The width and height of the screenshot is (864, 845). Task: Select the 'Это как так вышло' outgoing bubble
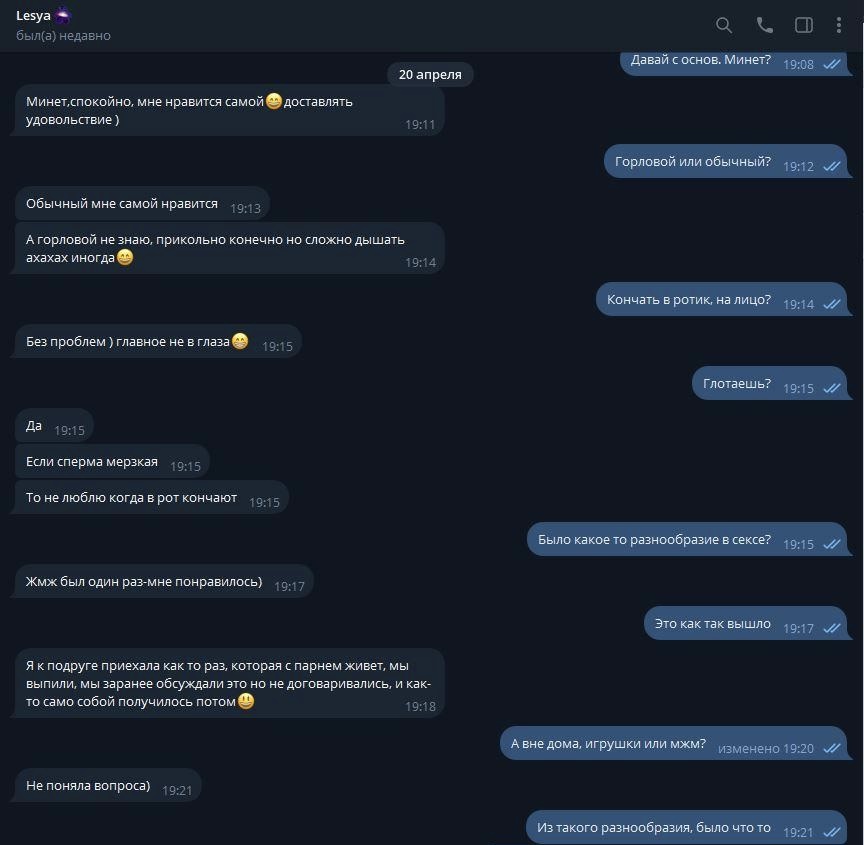pos(745,623)
